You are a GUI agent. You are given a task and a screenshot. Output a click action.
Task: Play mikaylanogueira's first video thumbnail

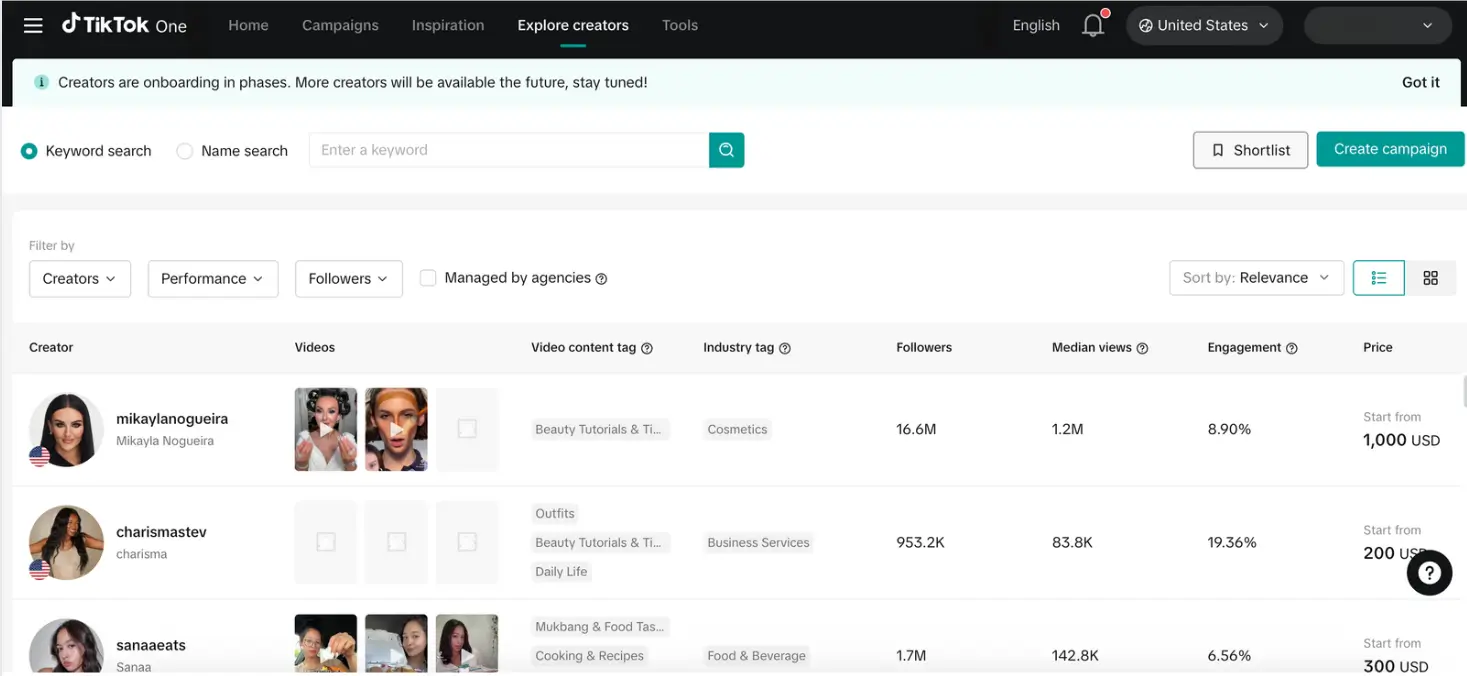point(326,429)
